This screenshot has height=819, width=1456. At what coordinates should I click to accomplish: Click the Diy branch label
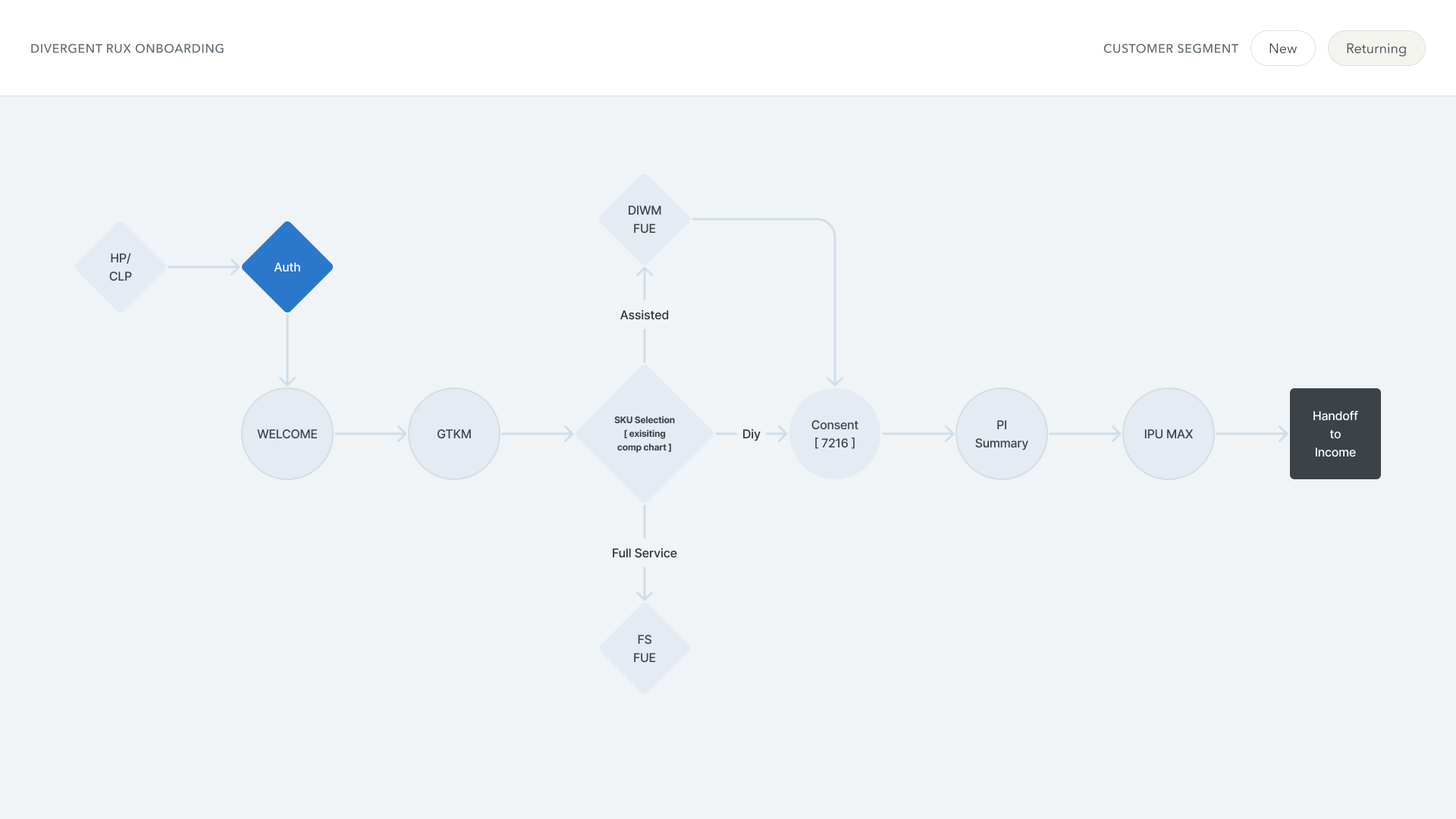coord(751,434)
